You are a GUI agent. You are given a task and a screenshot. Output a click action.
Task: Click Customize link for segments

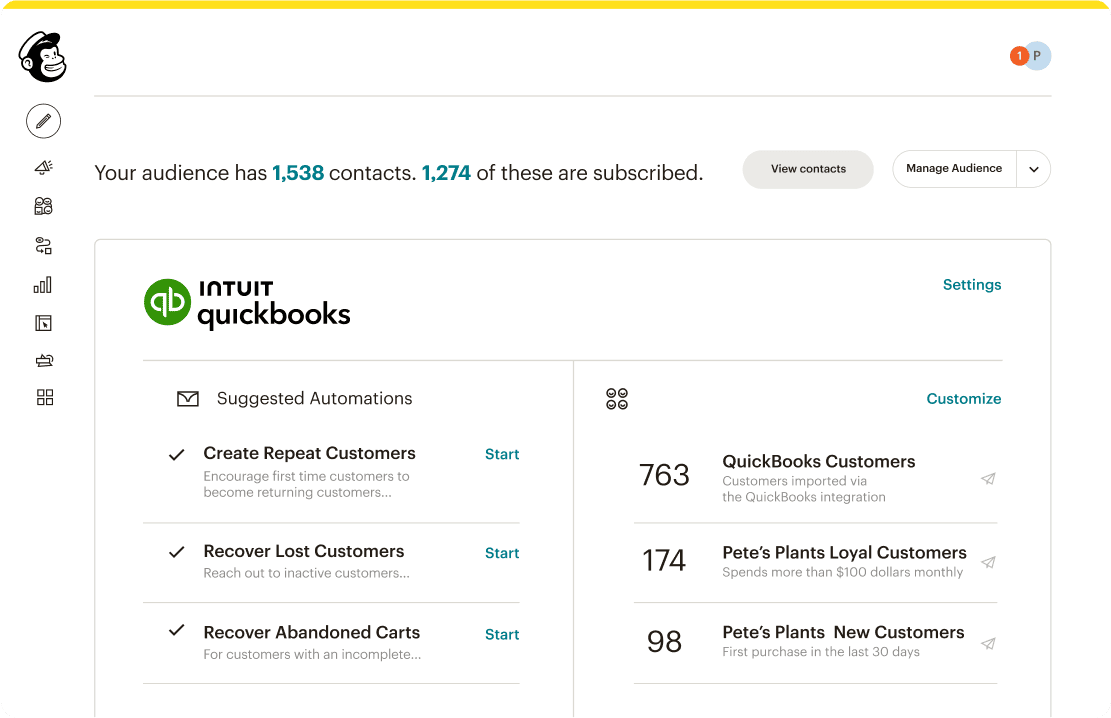pos(963,399)
